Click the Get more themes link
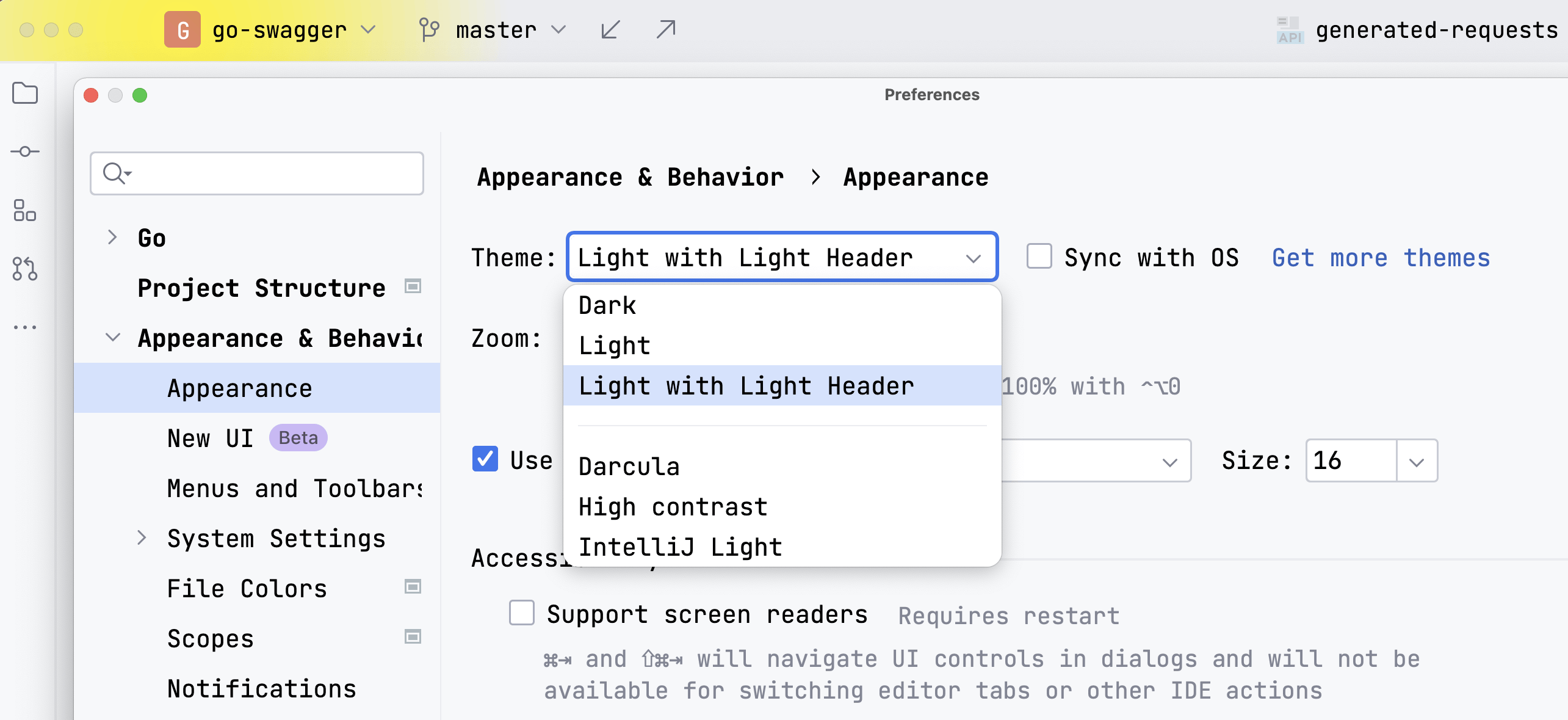The width and height of the screenshot is (1568, 720). 1381,258
